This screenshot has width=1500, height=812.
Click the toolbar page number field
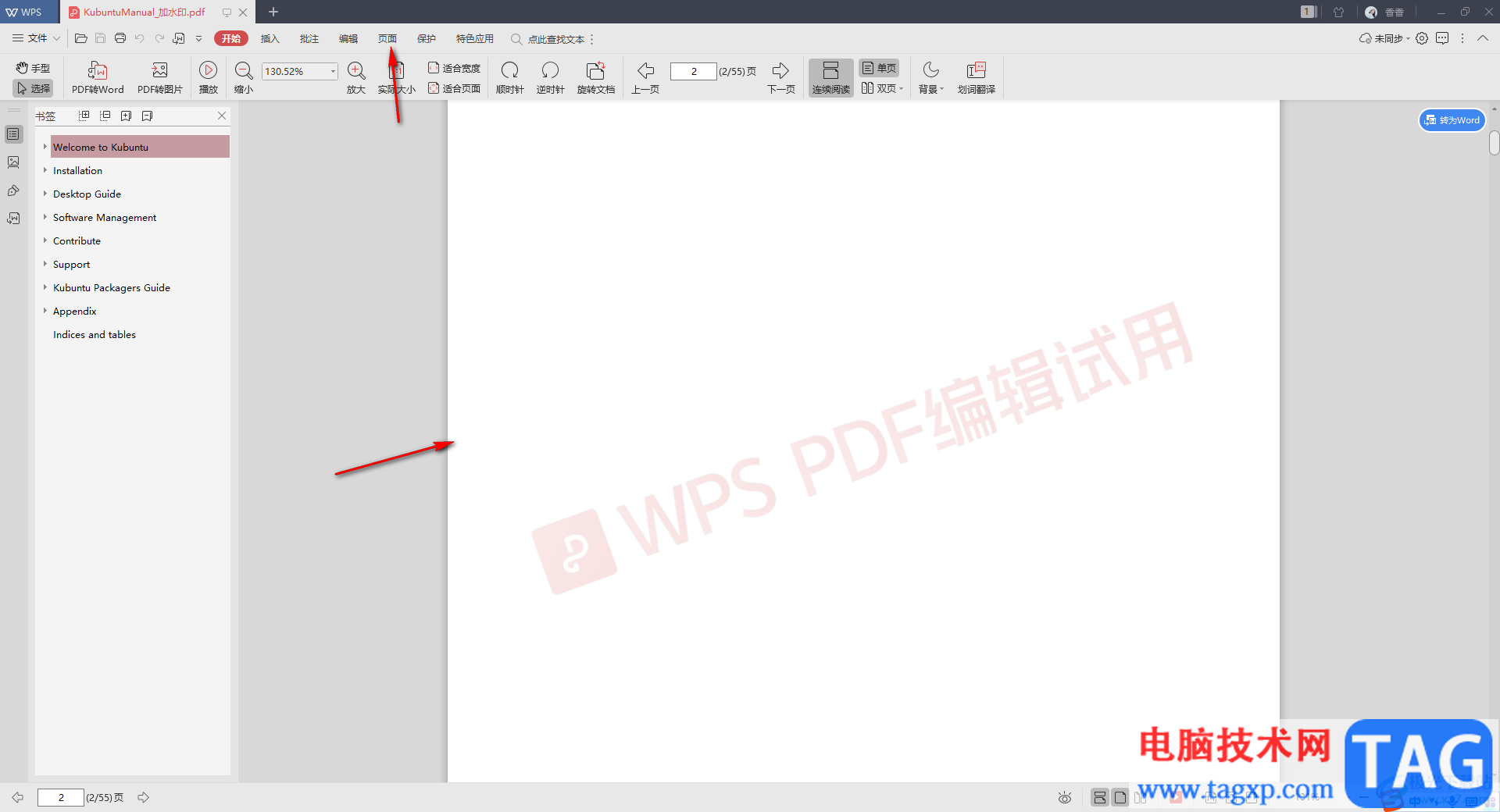click(694, 71)
